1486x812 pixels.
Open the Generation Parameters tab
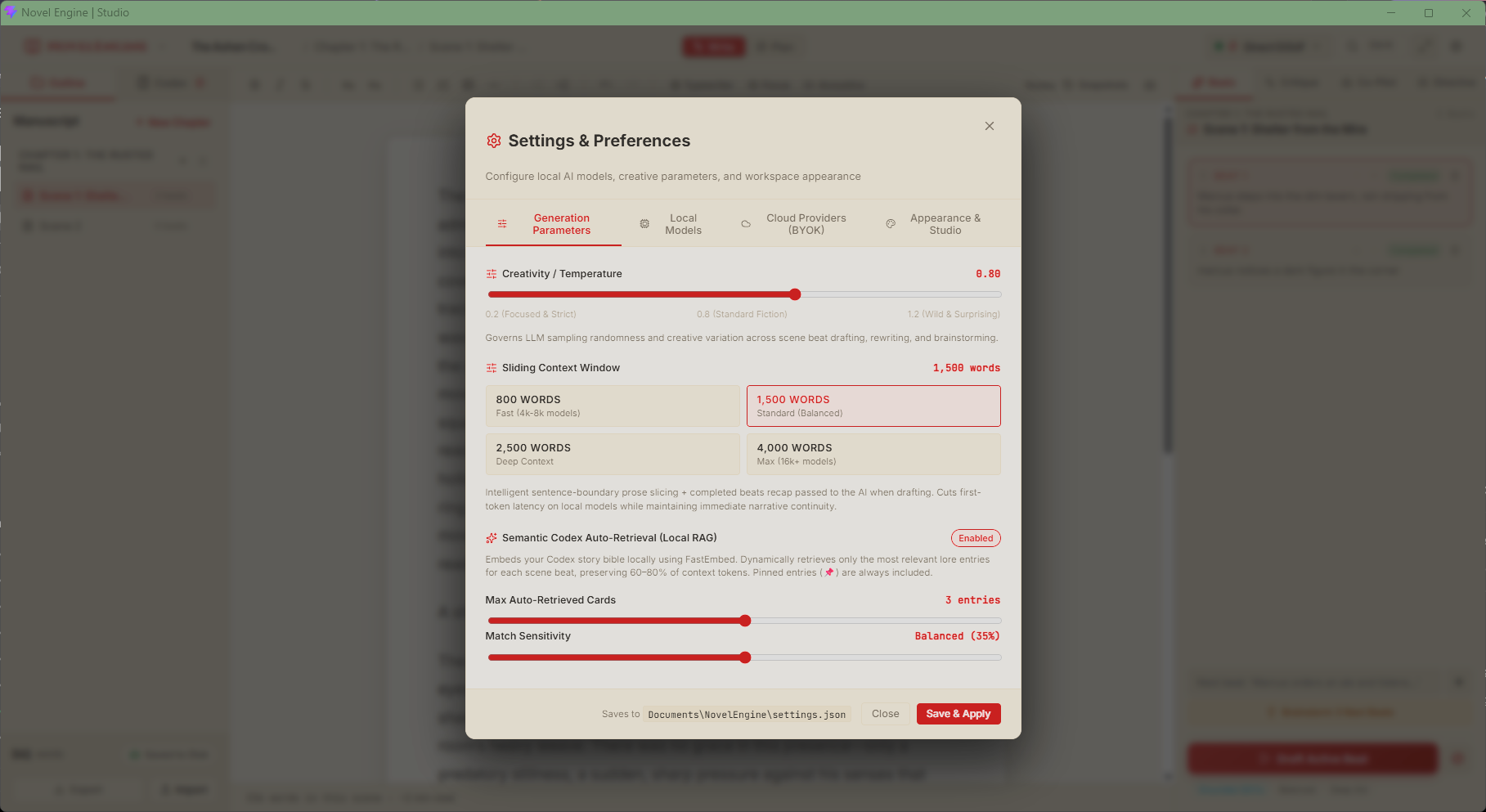[554, 224]
